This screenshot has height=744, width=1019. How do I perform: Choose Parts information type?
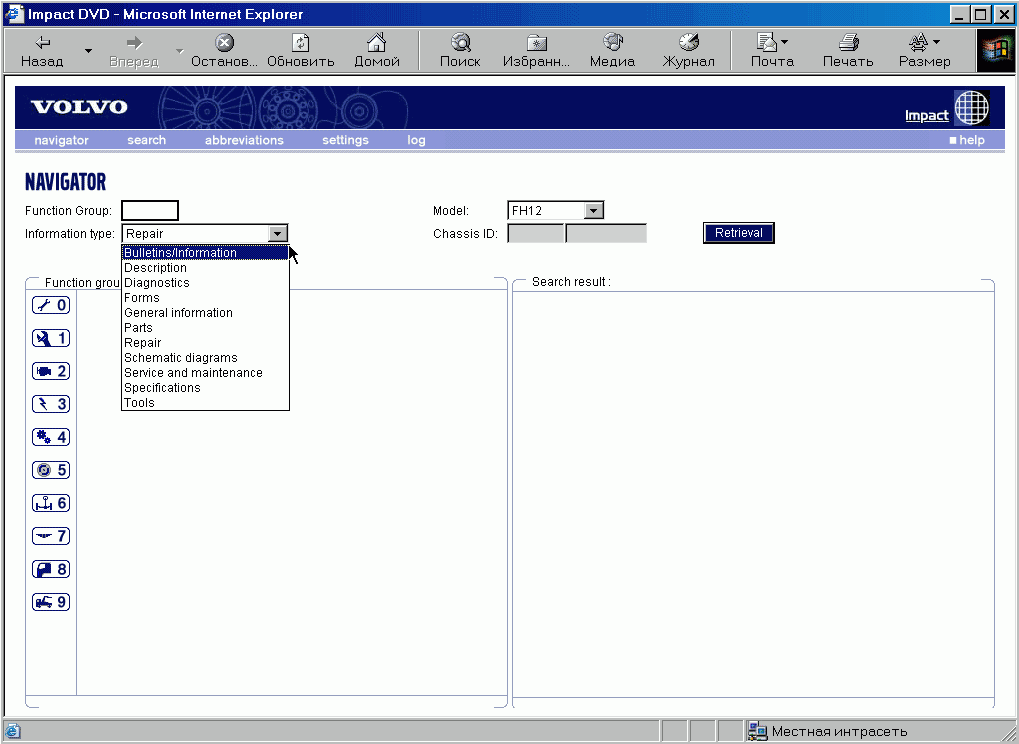point(205,327)
